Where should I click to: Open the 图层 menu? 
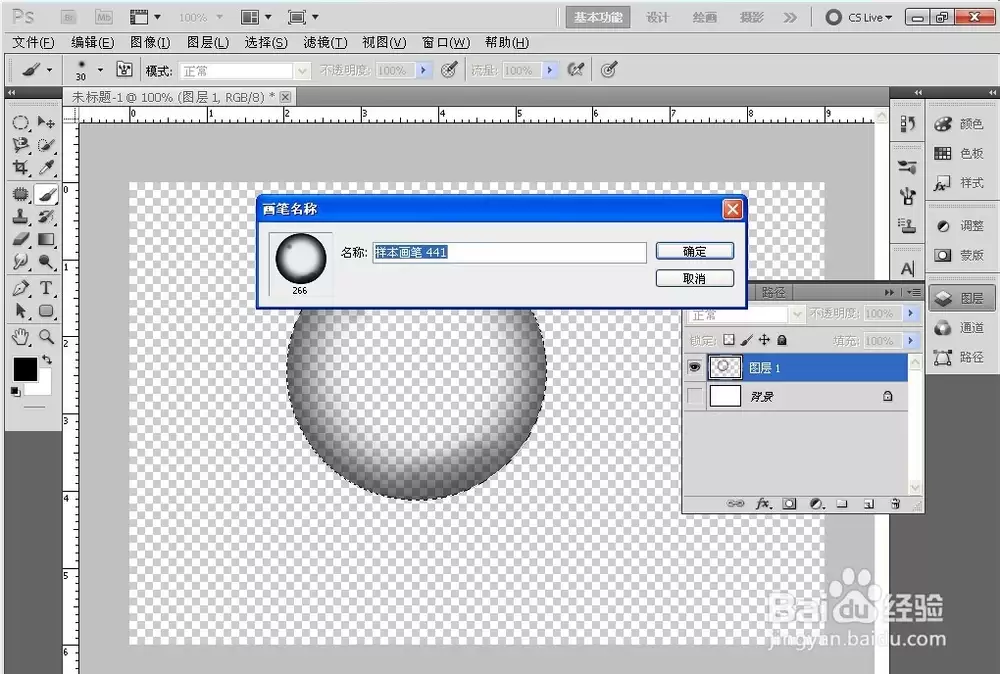coord(208,43)
